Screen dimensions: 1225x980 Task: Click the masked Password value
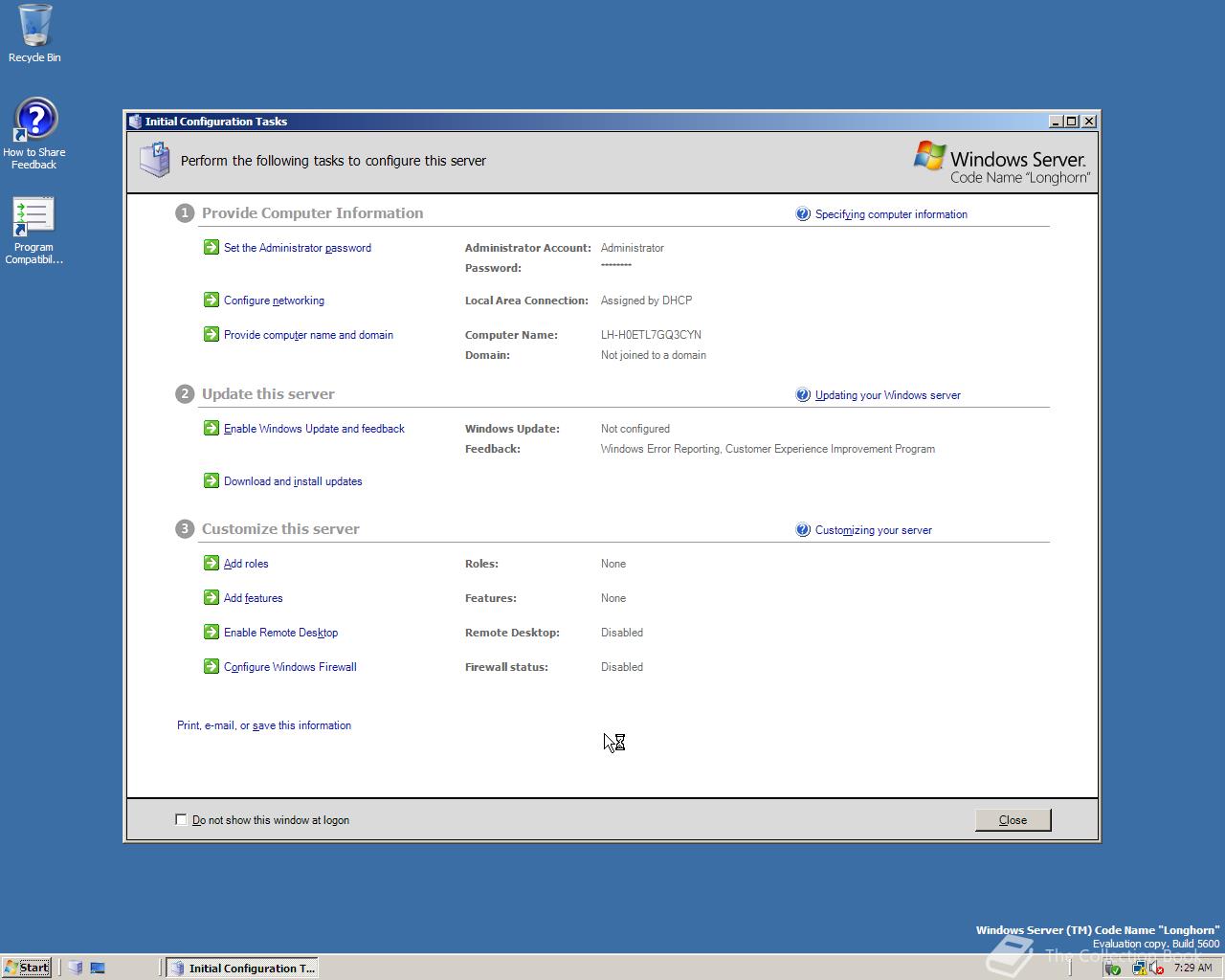615,266
